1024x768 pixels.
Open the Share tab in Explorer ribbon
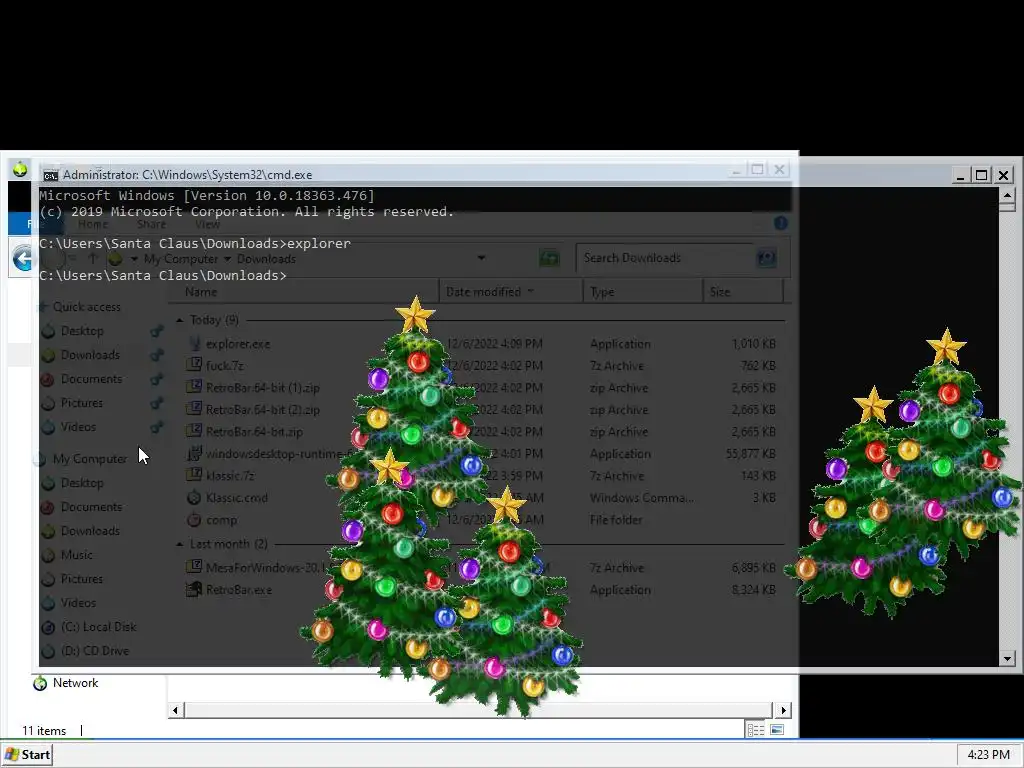(x=152, y=224)
